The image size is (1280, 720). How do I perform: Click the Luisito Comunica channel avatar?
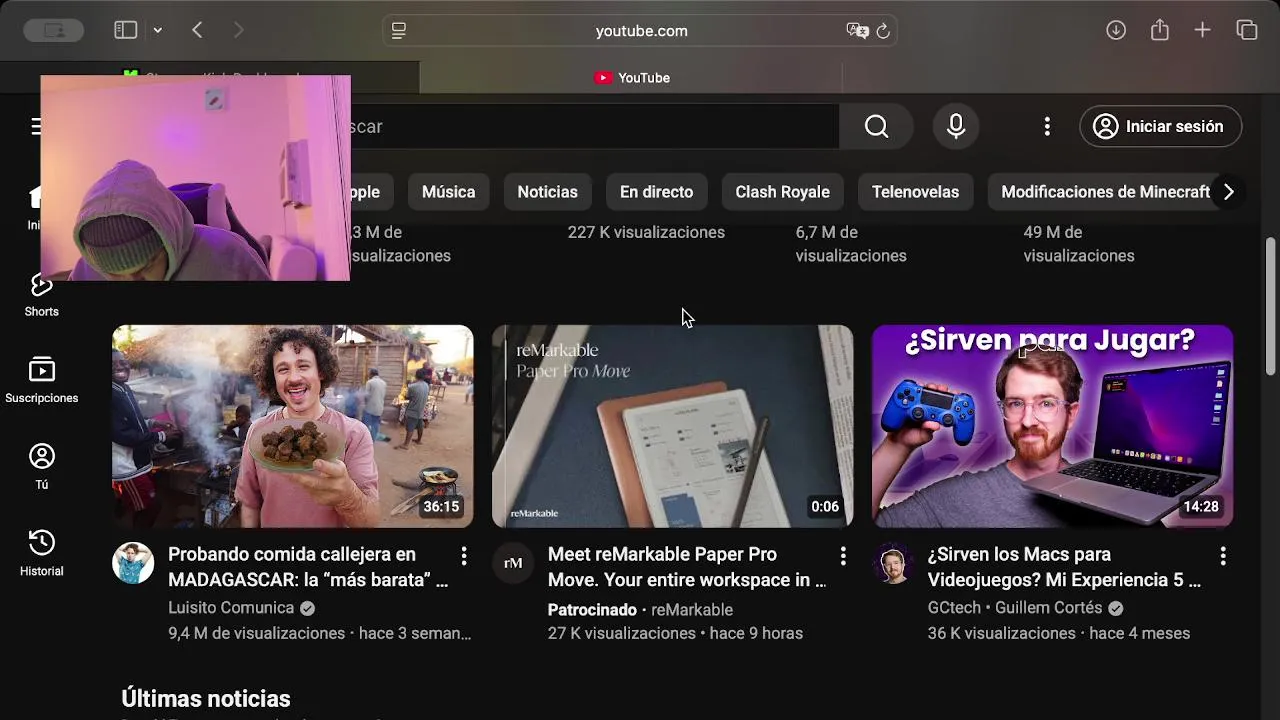pos(133,563)
